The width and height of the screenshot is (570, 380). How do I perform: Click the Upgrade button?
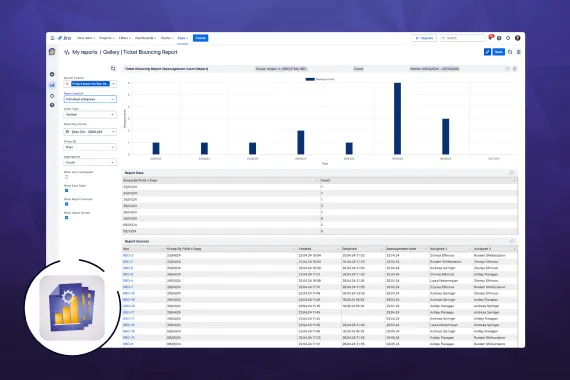424,38
